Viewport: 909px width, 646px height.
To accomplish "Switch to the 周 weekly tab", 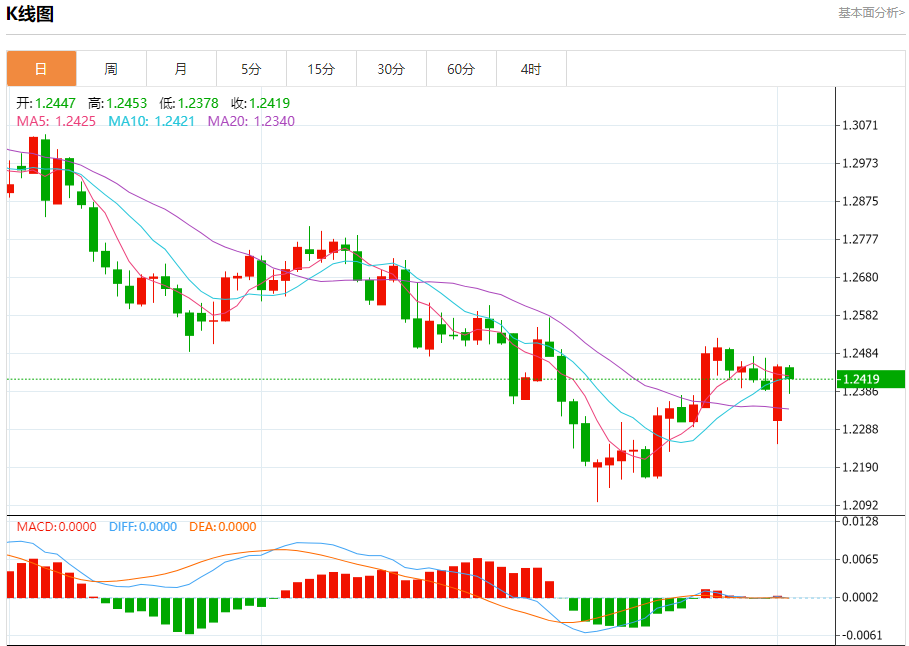I will click(x=111, y=69).
